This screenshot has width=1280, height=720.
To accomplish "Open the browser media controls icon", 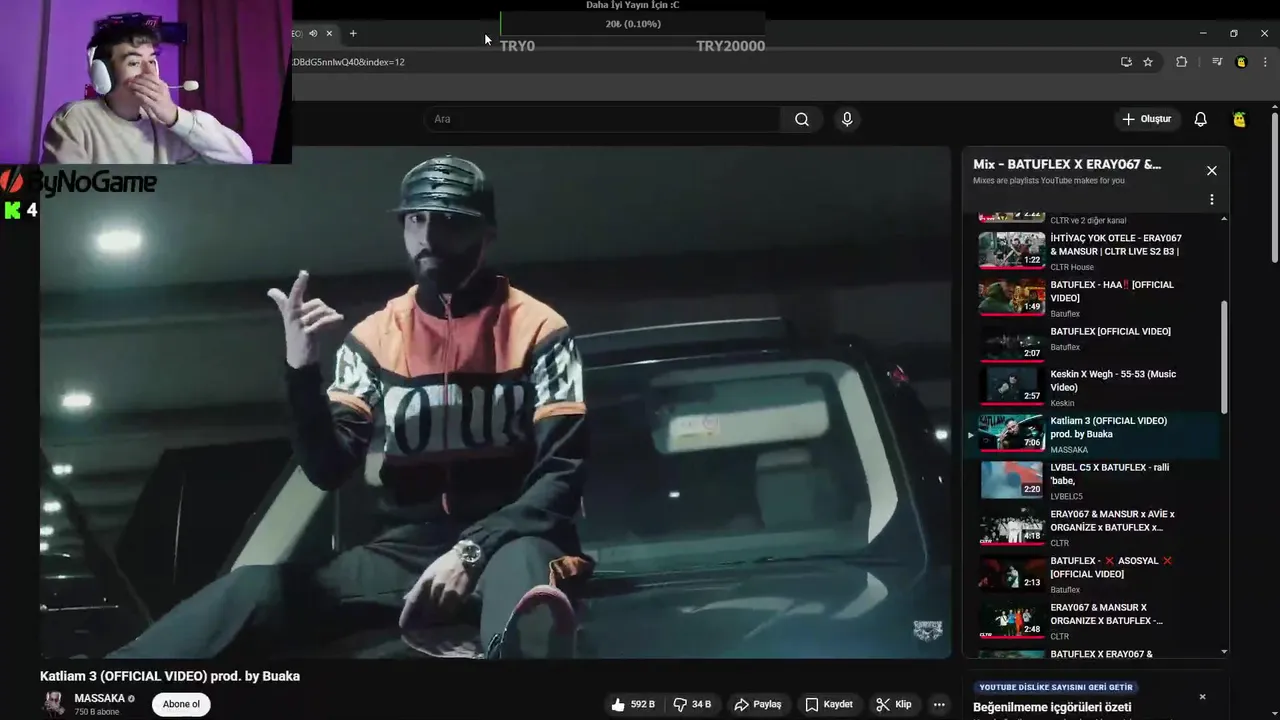I will pyautogui.click(x=1216, y=62).
